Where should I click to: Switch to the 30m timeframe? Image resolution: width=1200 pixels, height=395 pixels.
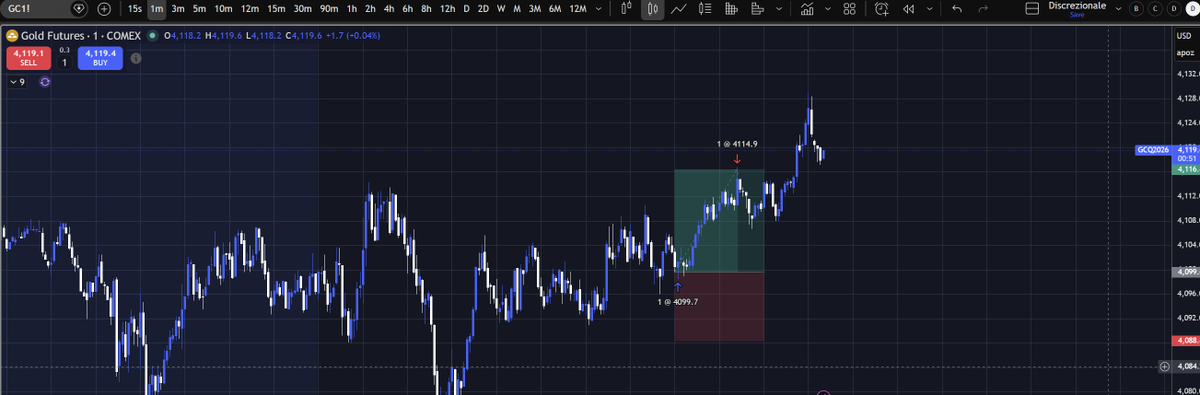302,9
